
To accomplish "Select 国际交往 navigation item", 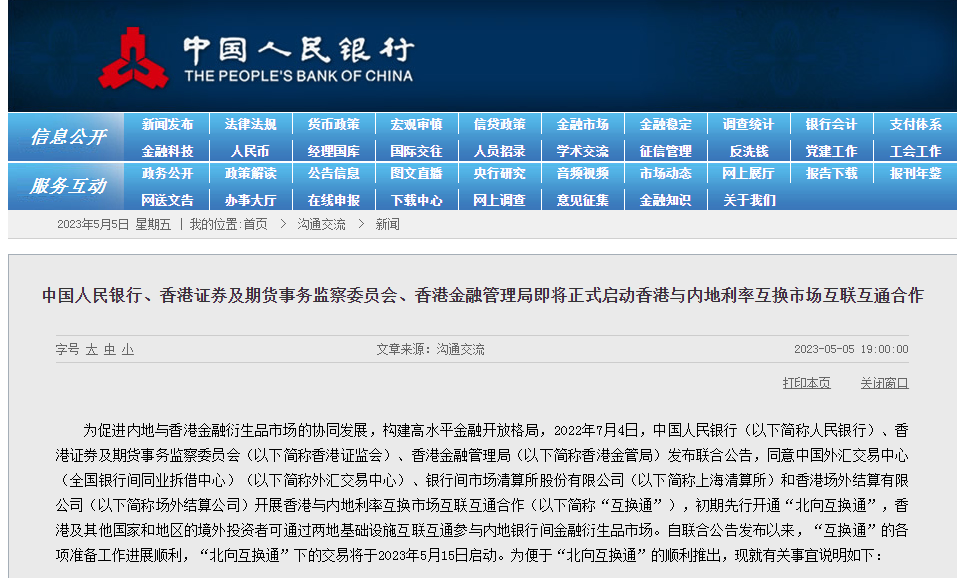I will [416, 151].
